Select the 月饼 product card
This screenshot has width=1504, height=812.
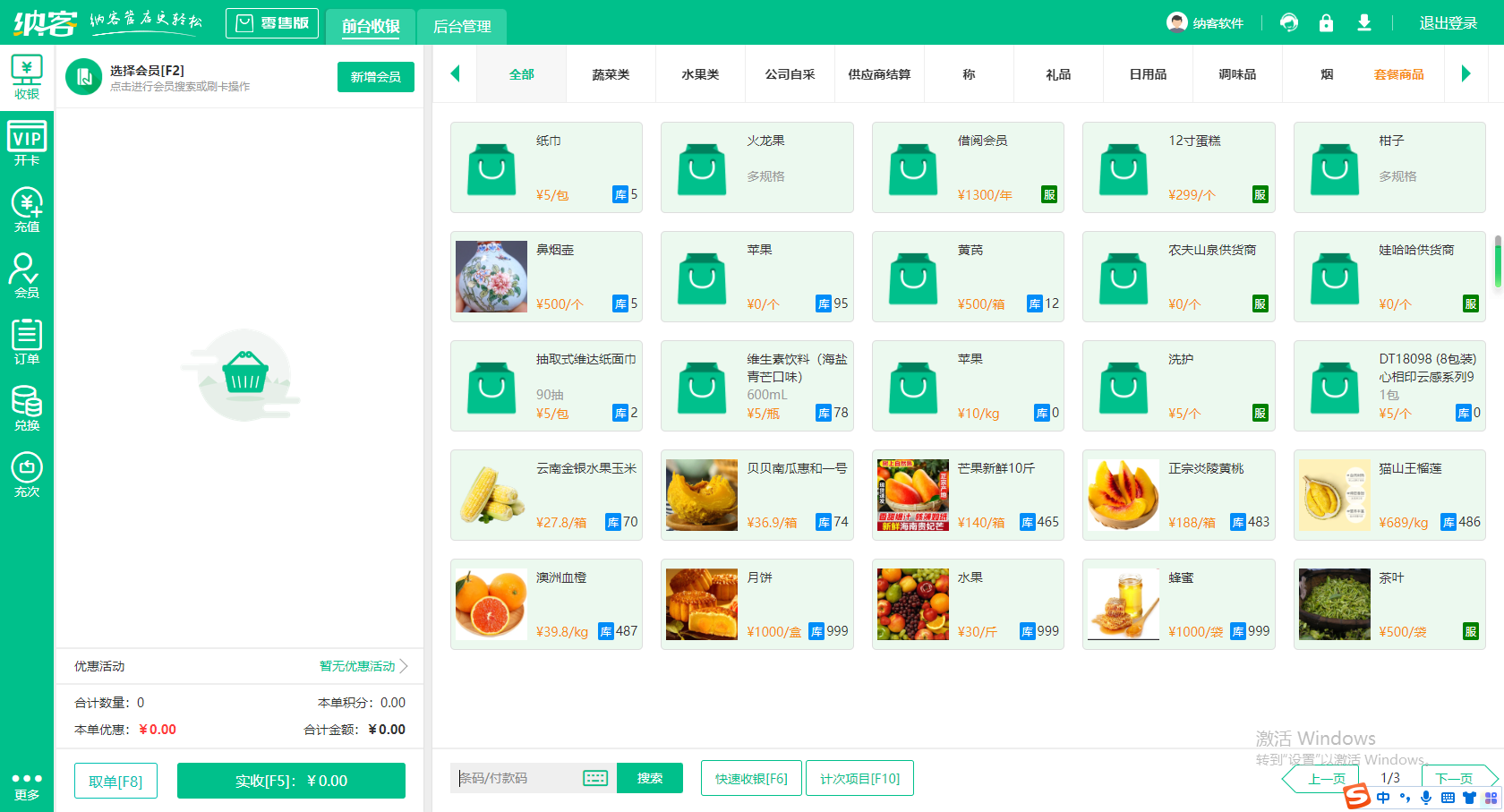point(757,604)
